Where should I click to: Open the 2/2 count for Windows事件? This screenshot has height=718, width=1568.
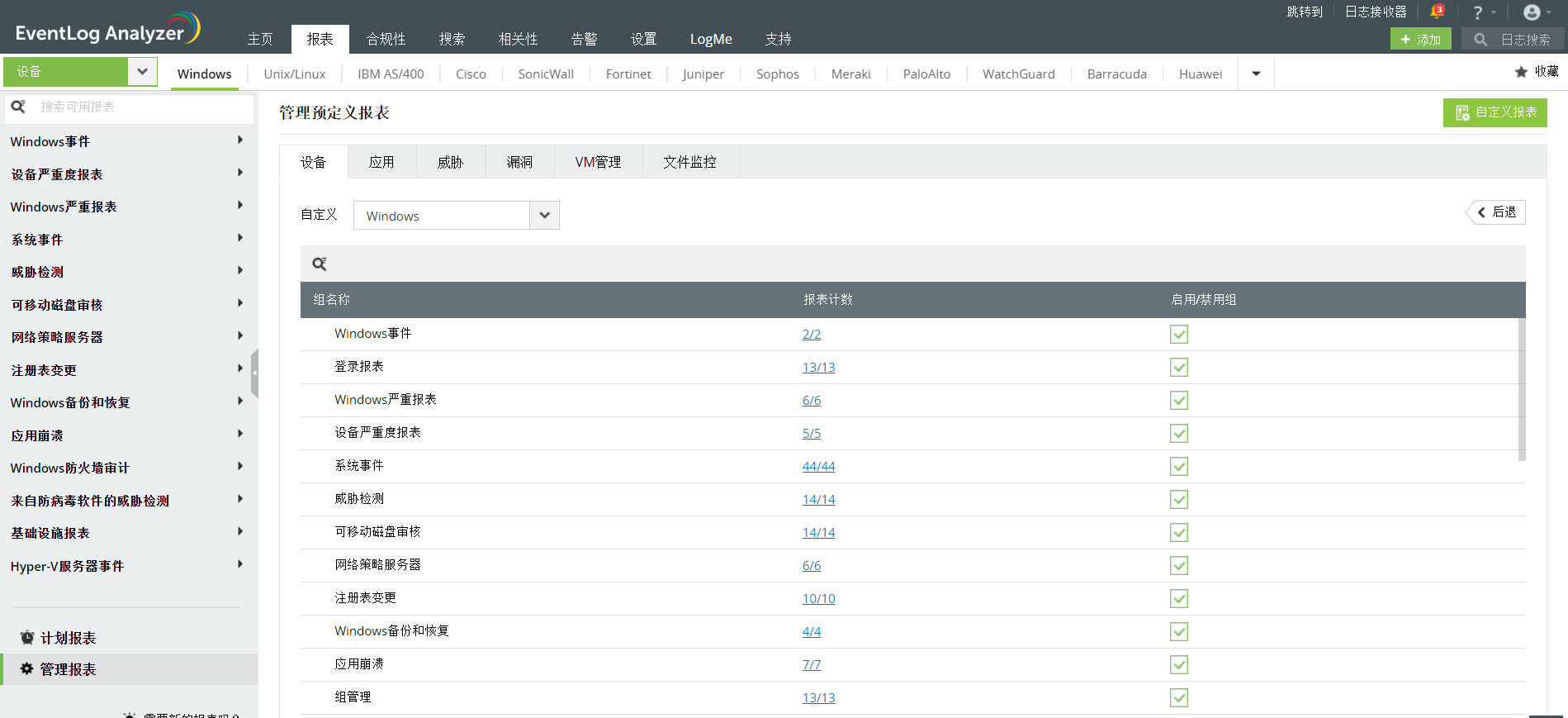[x=812, y=335]
